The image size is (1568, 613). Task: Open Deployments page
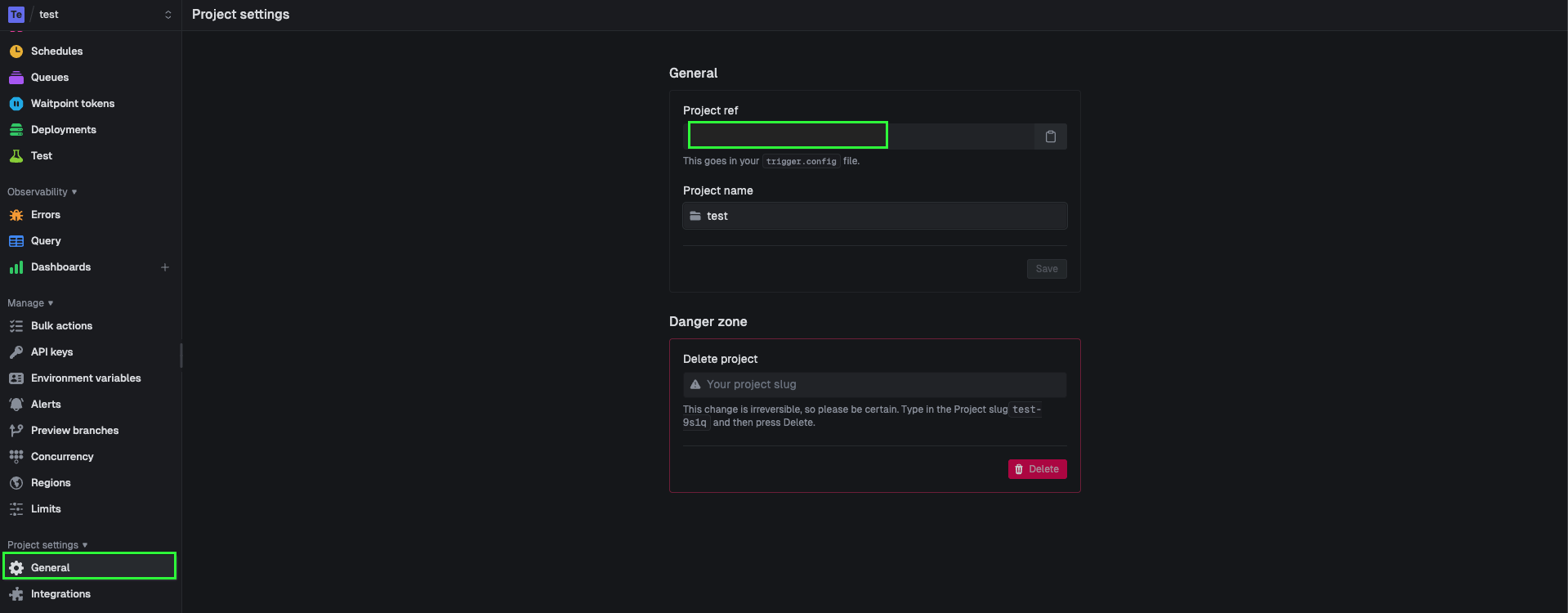pyautogui.click(x=90, y=130)
